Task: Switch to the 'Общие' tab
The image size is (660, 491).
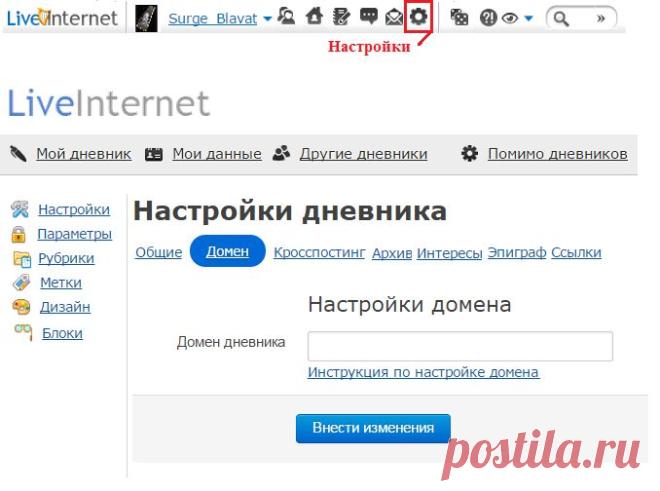Action: point(159,252)
